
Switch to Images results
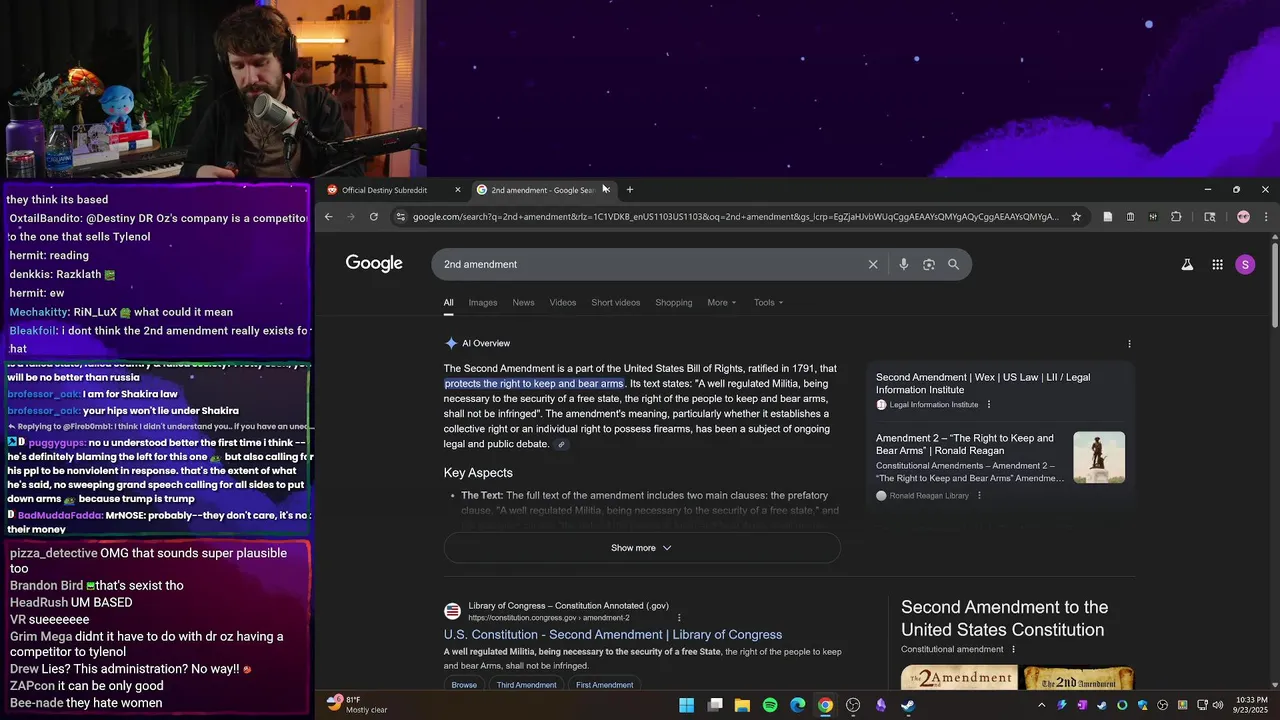(483, 302)
